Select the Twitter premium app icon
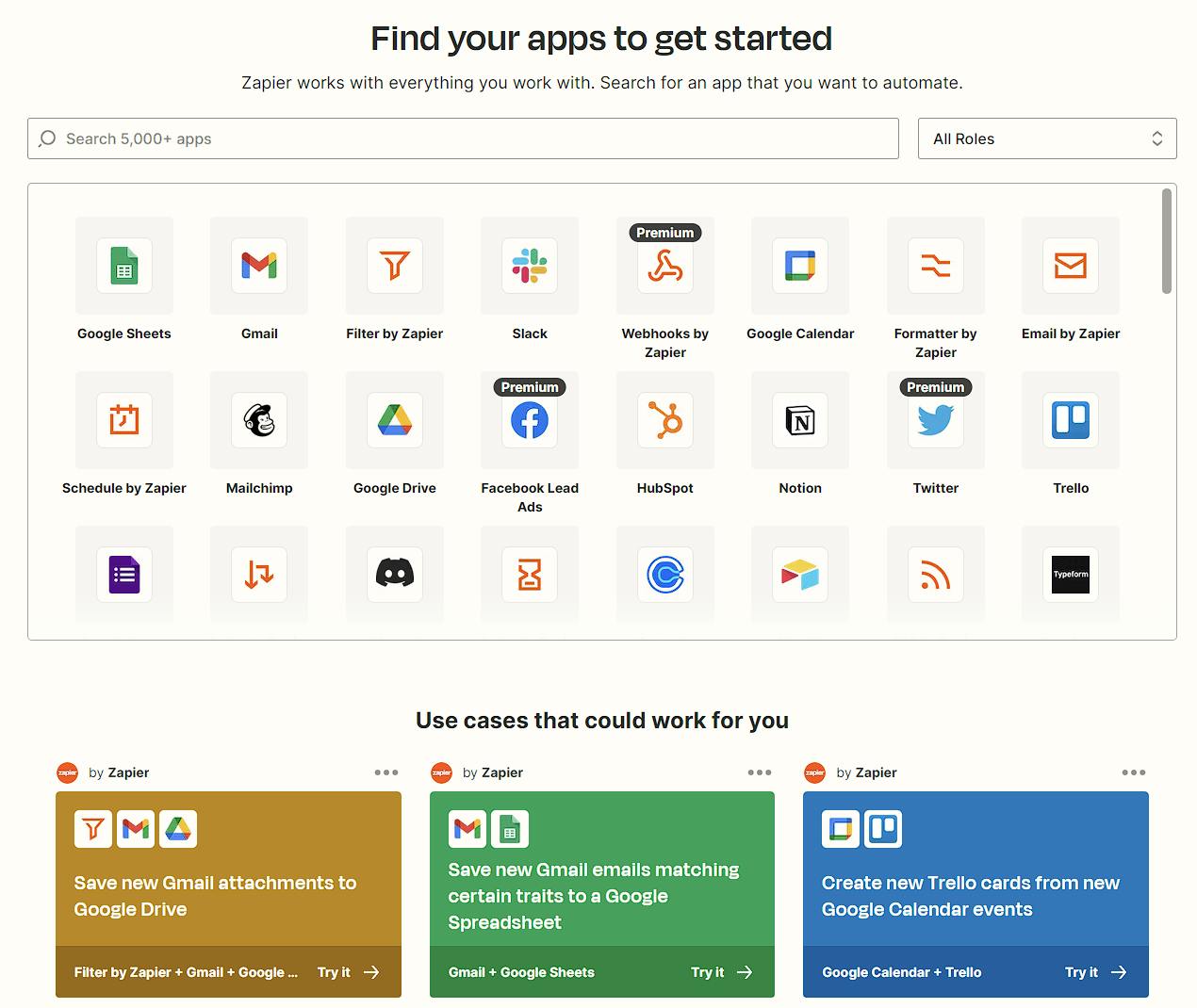 point(936,420)
